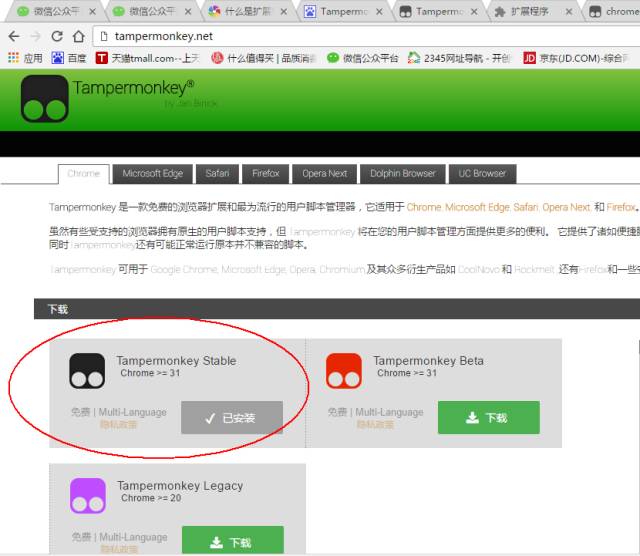
Task: Open the 百度 bookmark
Action: 69,58
